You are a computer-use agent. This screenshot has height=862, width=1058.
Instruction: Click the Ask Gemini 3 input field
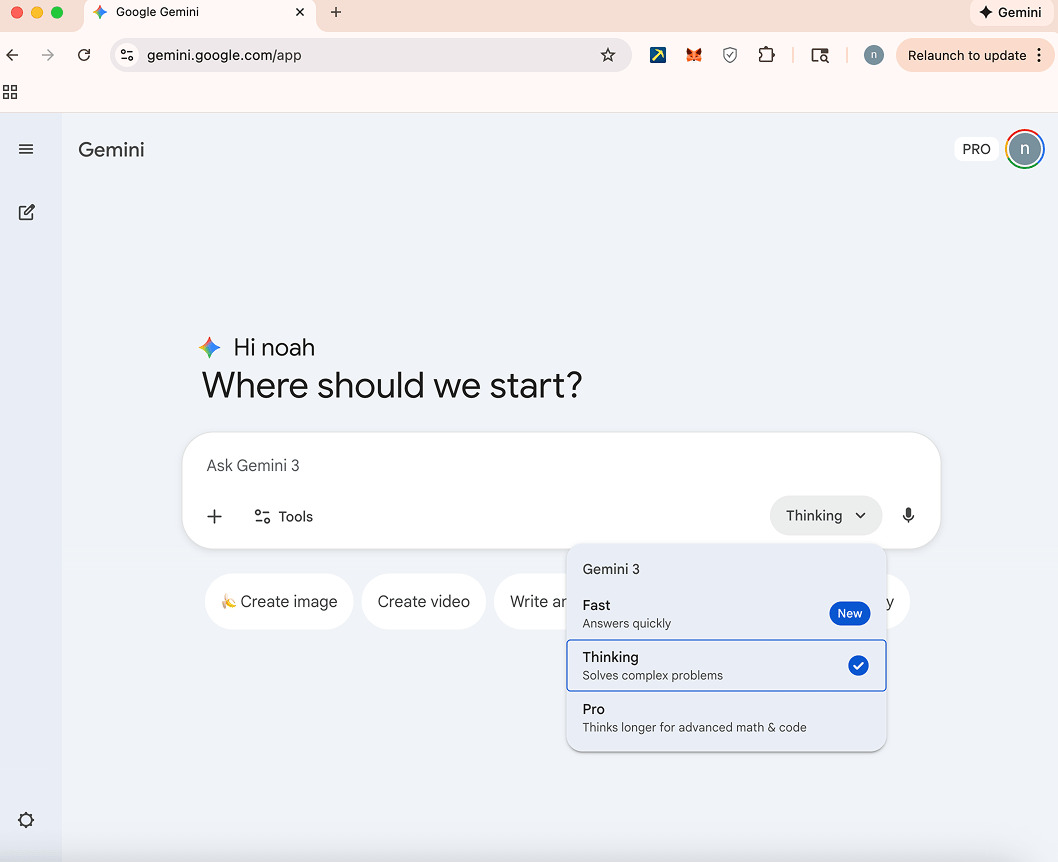point(561,465)
